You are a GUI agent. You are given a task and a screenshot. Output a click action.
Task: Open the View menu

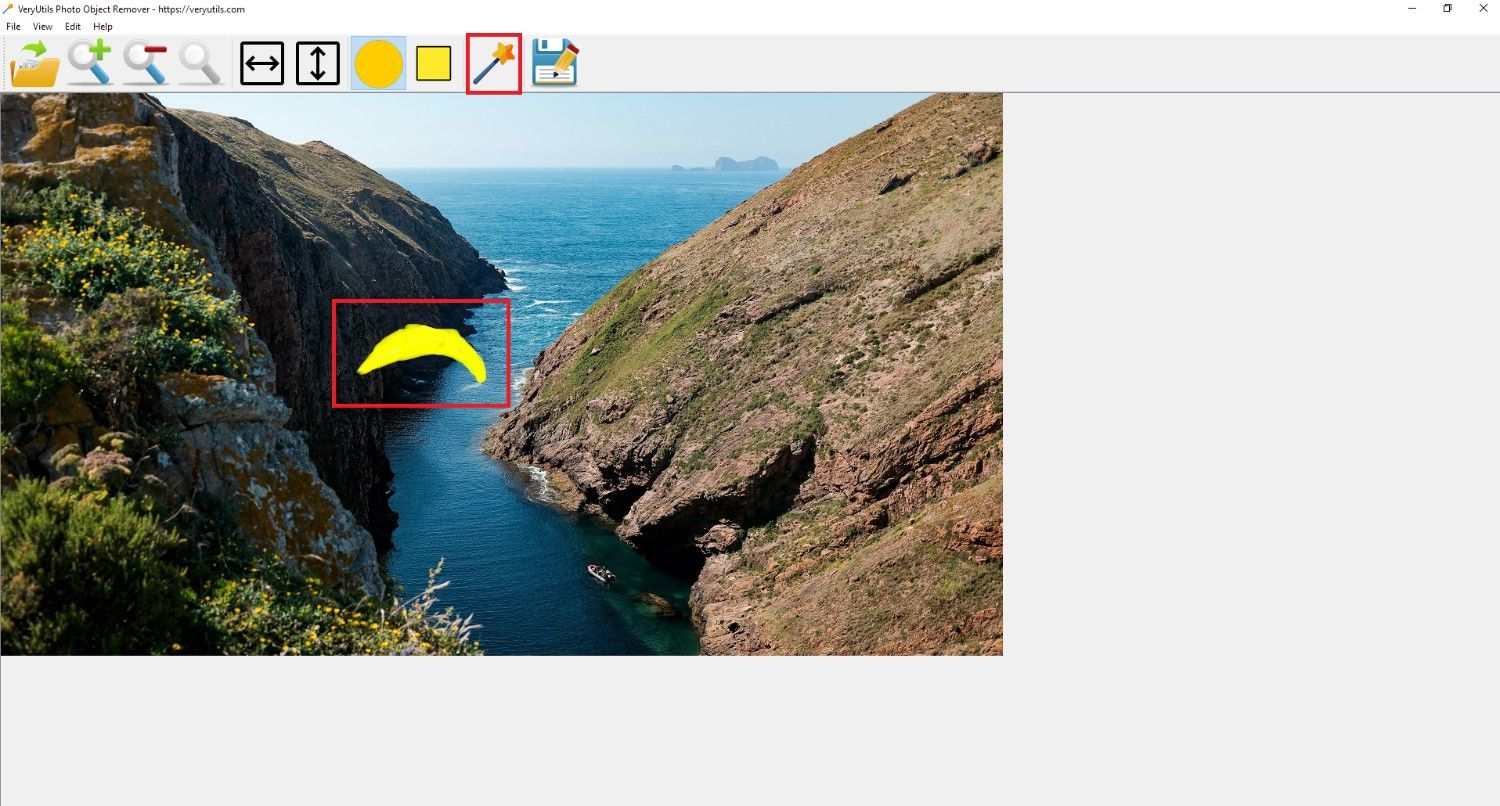point(43,27)
